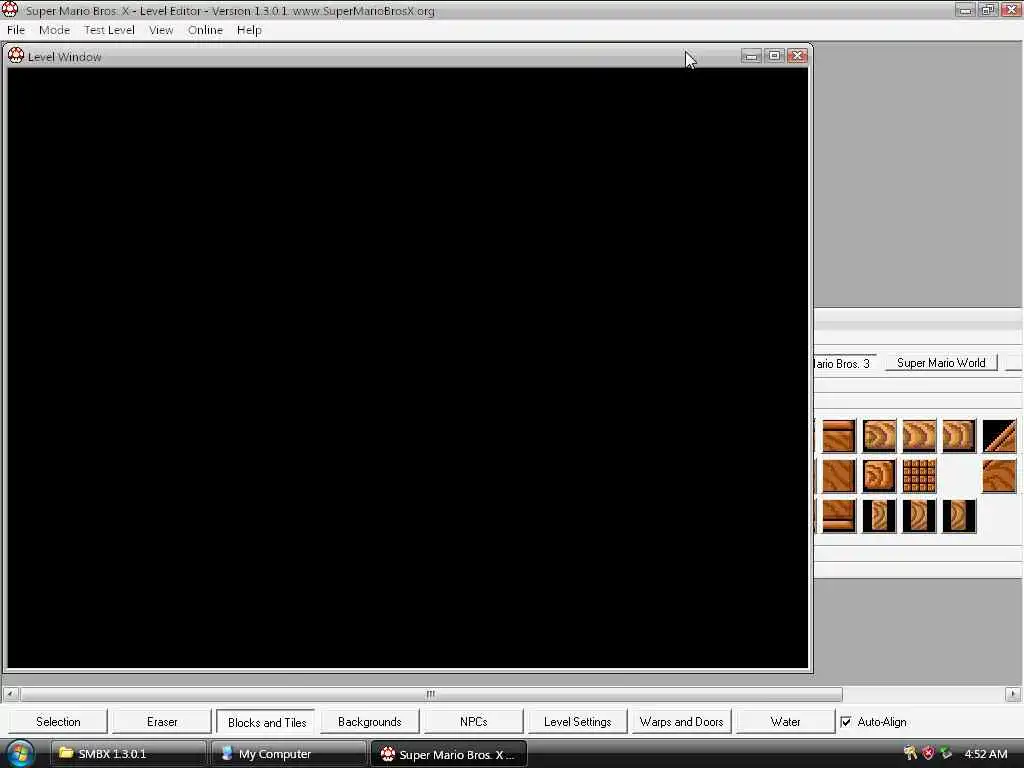Select the wood corner slope tile in middle row
Screen dimensions: 1024x768
coord(999,476)
